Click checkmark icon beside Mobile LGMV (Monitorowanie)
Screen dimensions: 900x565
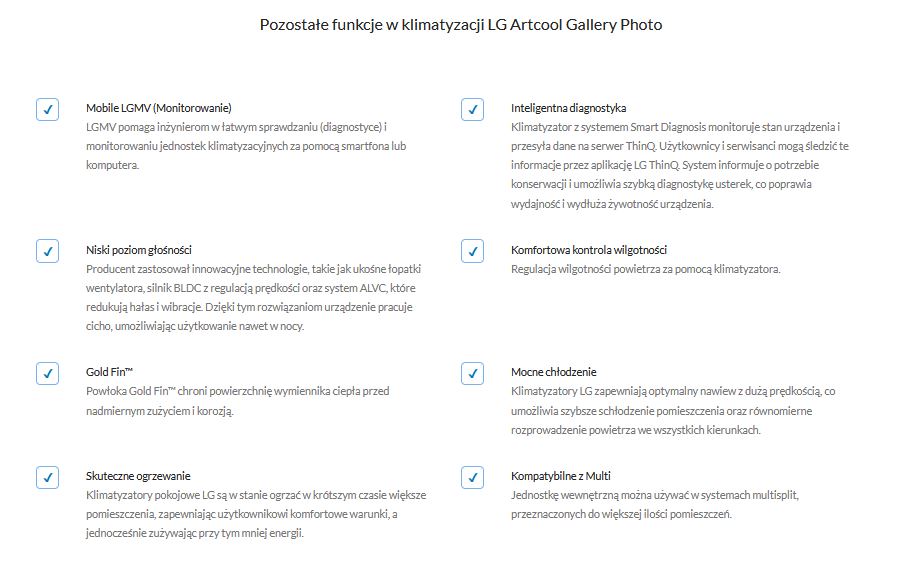click(x=47, y=110)
